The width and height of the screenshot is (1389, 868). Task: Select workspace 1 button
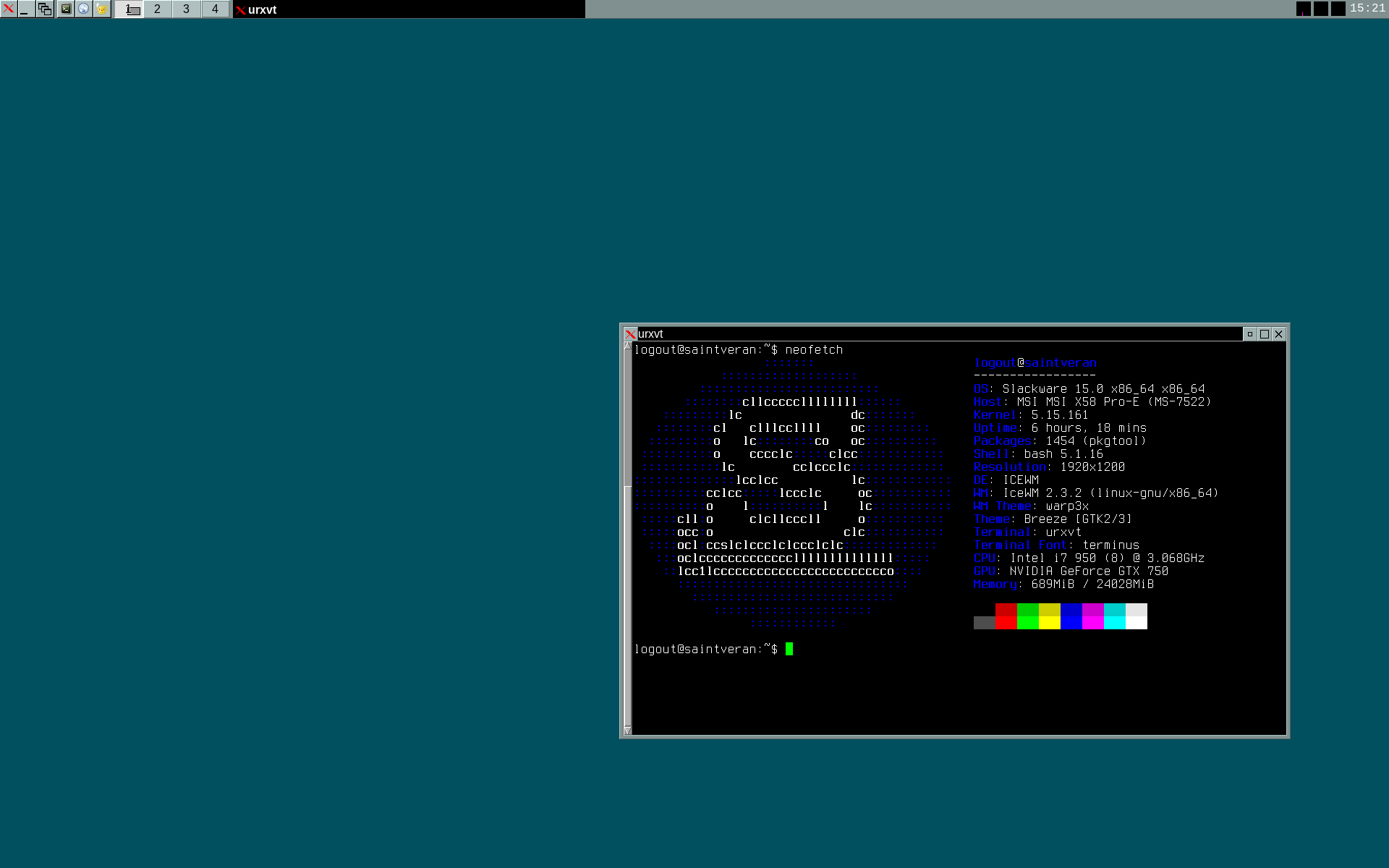pos(129,9)
